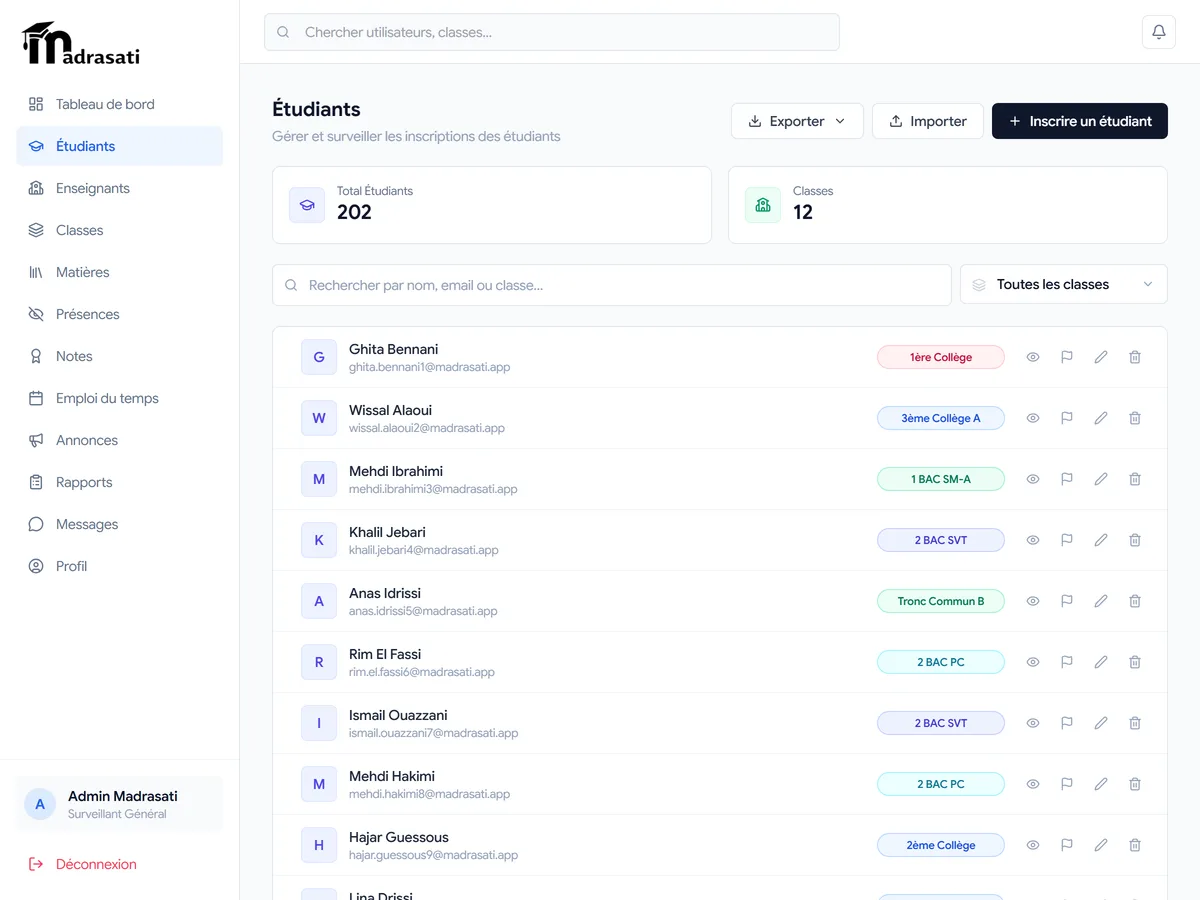Screen dimensions: 1200x900
Task: Click the Total Étudiants 202 card
Action: (492, 205)
